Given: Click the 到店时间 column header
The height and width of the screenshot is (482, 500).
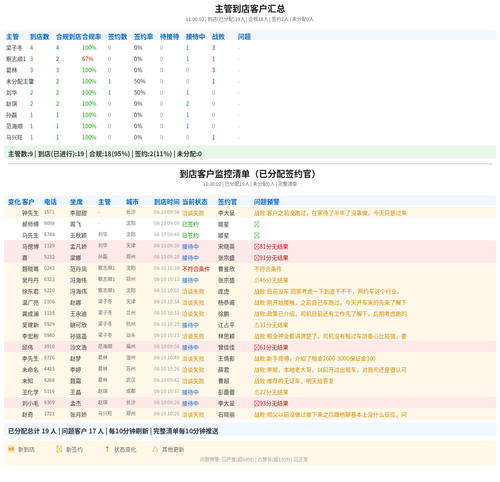Looking at the screenshot, I should (167, 202).
